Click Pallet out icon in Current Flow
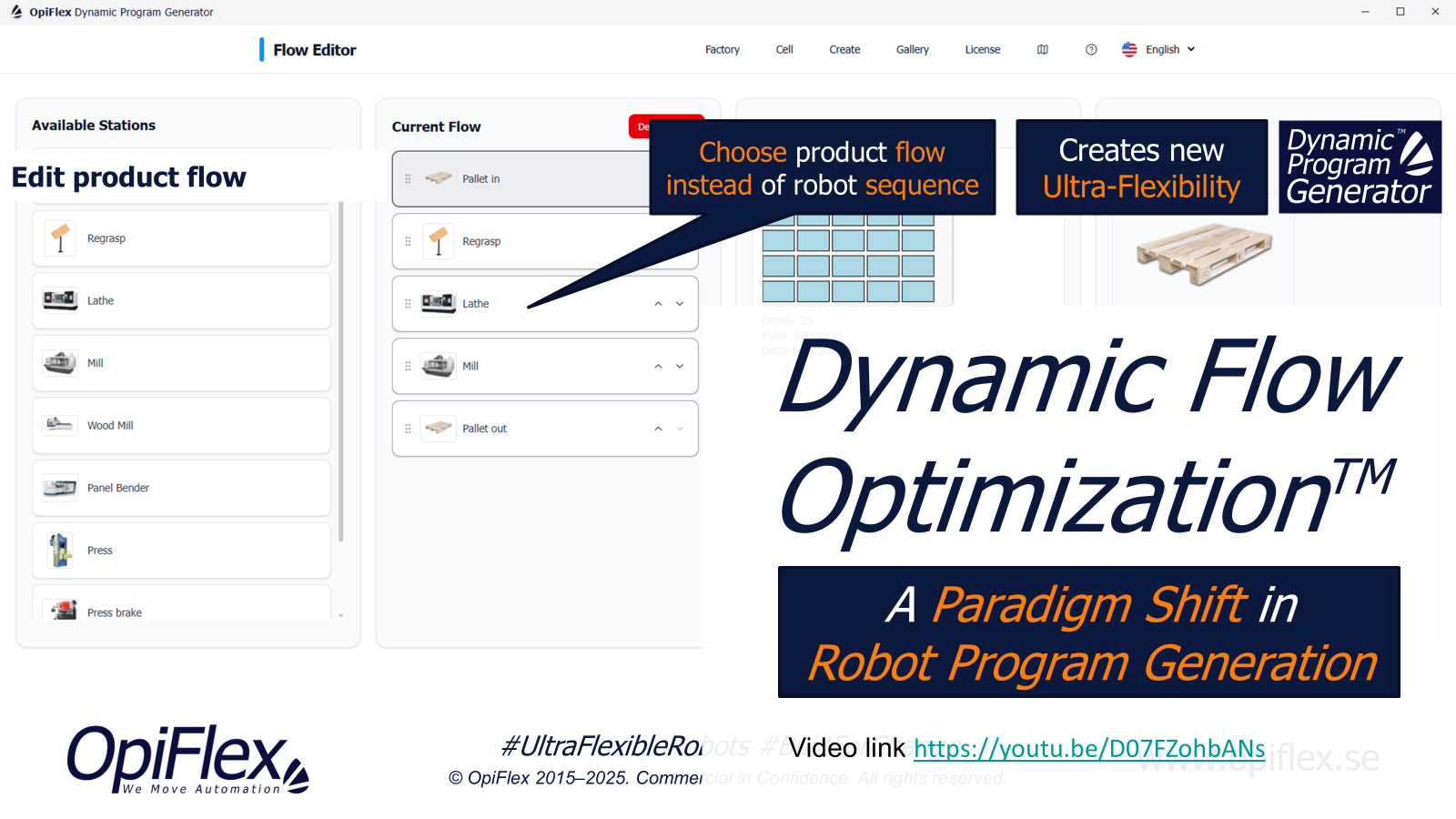 (x=439, y=428)
